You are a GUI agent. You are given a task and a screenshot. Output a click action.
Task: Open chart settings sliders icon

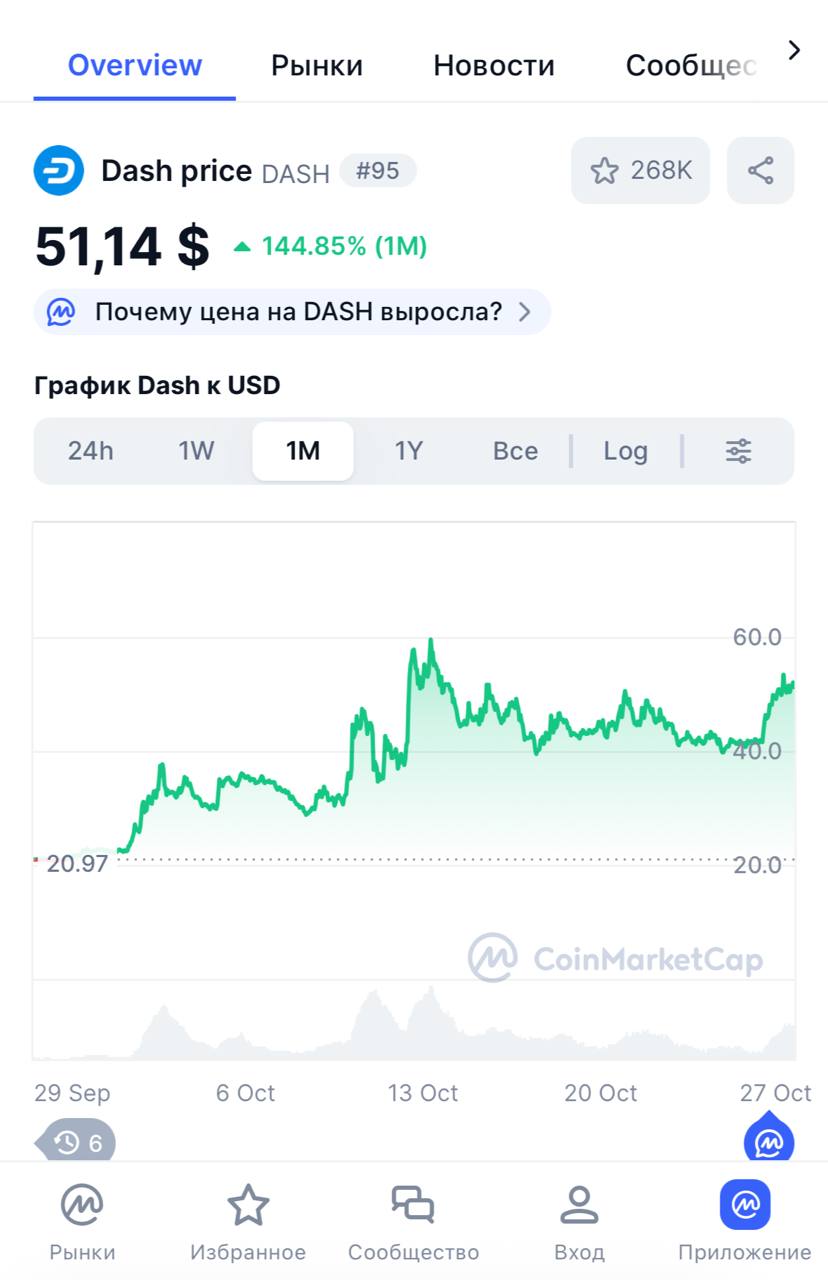click(738, 451)
